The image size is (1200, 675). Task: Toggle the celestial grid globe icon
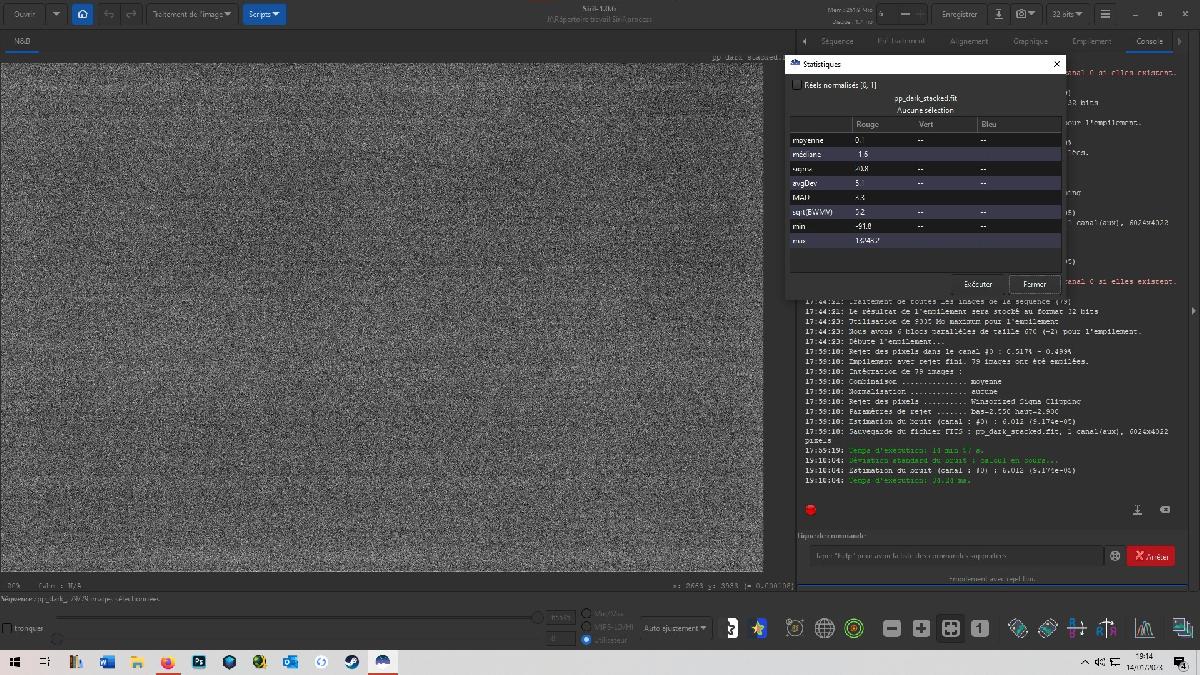(x=825, y=628)
